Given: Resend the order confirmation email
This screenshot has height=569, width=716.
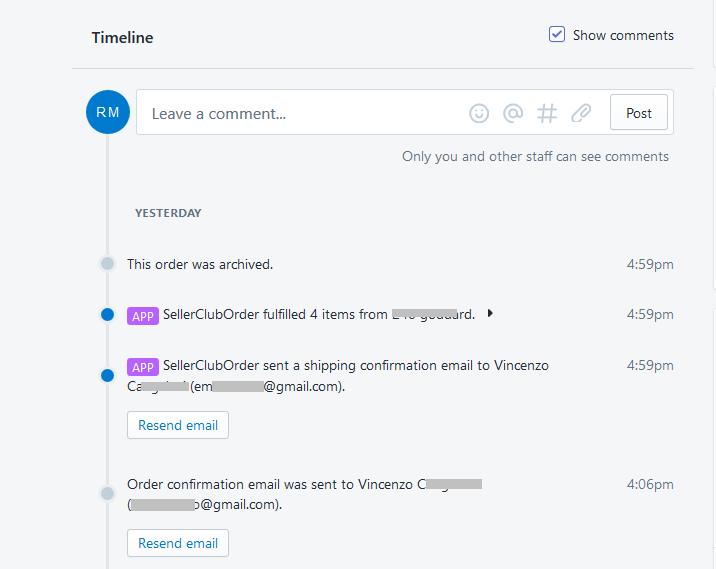Looking at the screenshot, I should pyautogui.click(x=178, y=543).
